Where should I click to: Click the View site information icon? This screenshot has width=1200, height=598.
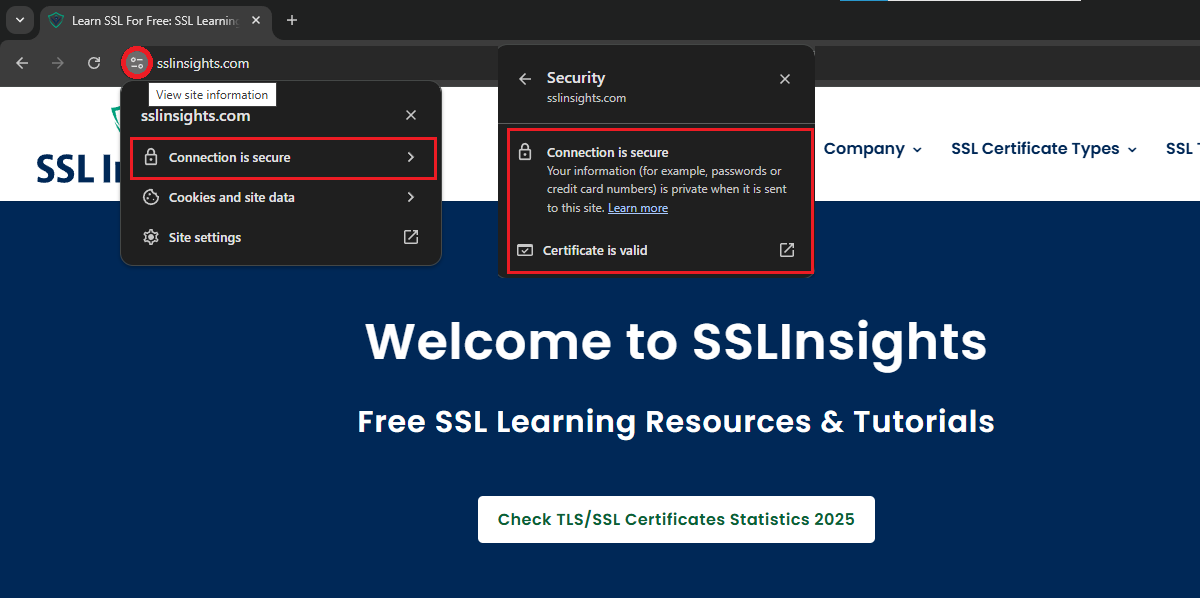tap(137, 63)
